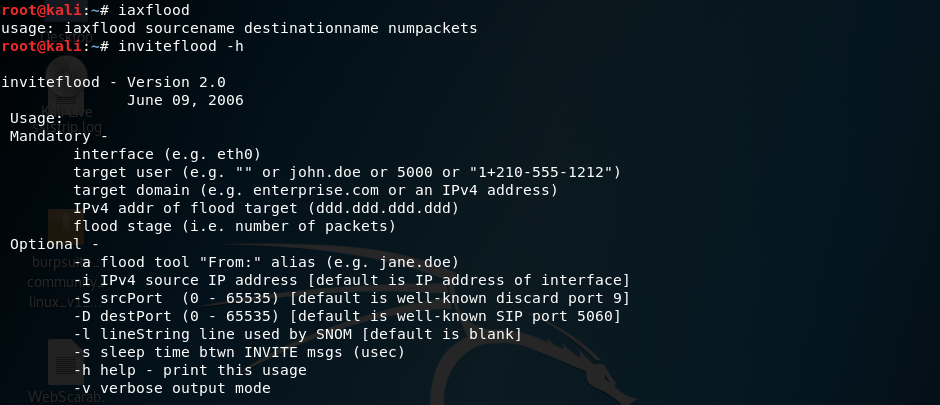Click the 'Optional -' heading

point(54,244)
